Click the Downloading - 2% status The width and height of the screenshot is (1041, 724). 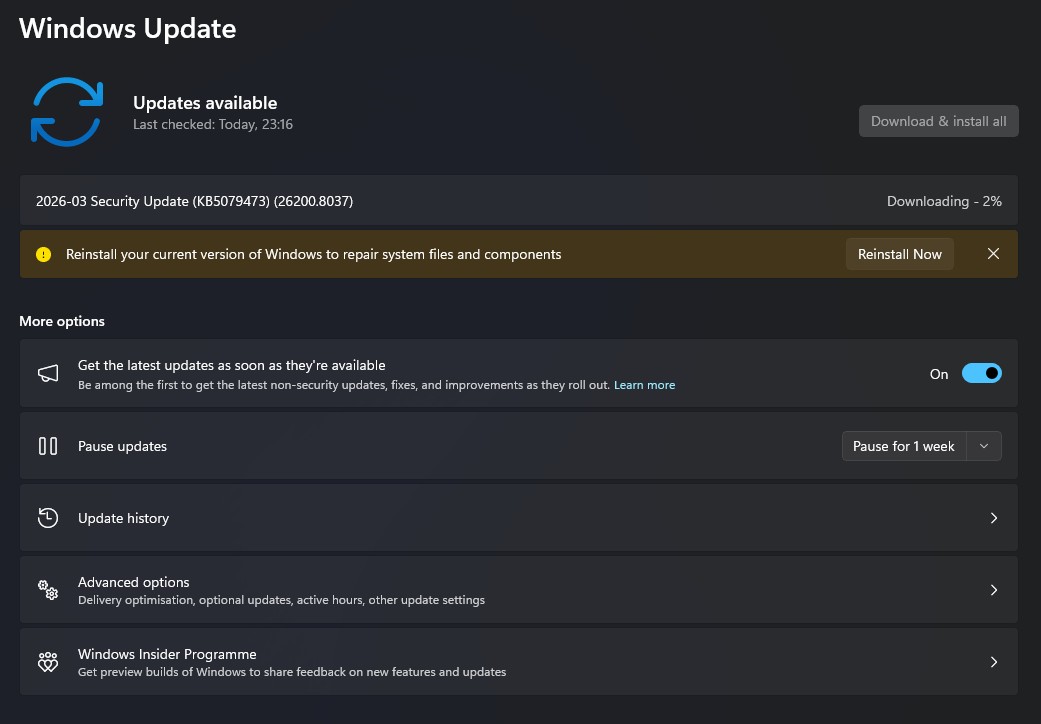tap(944, 201)
